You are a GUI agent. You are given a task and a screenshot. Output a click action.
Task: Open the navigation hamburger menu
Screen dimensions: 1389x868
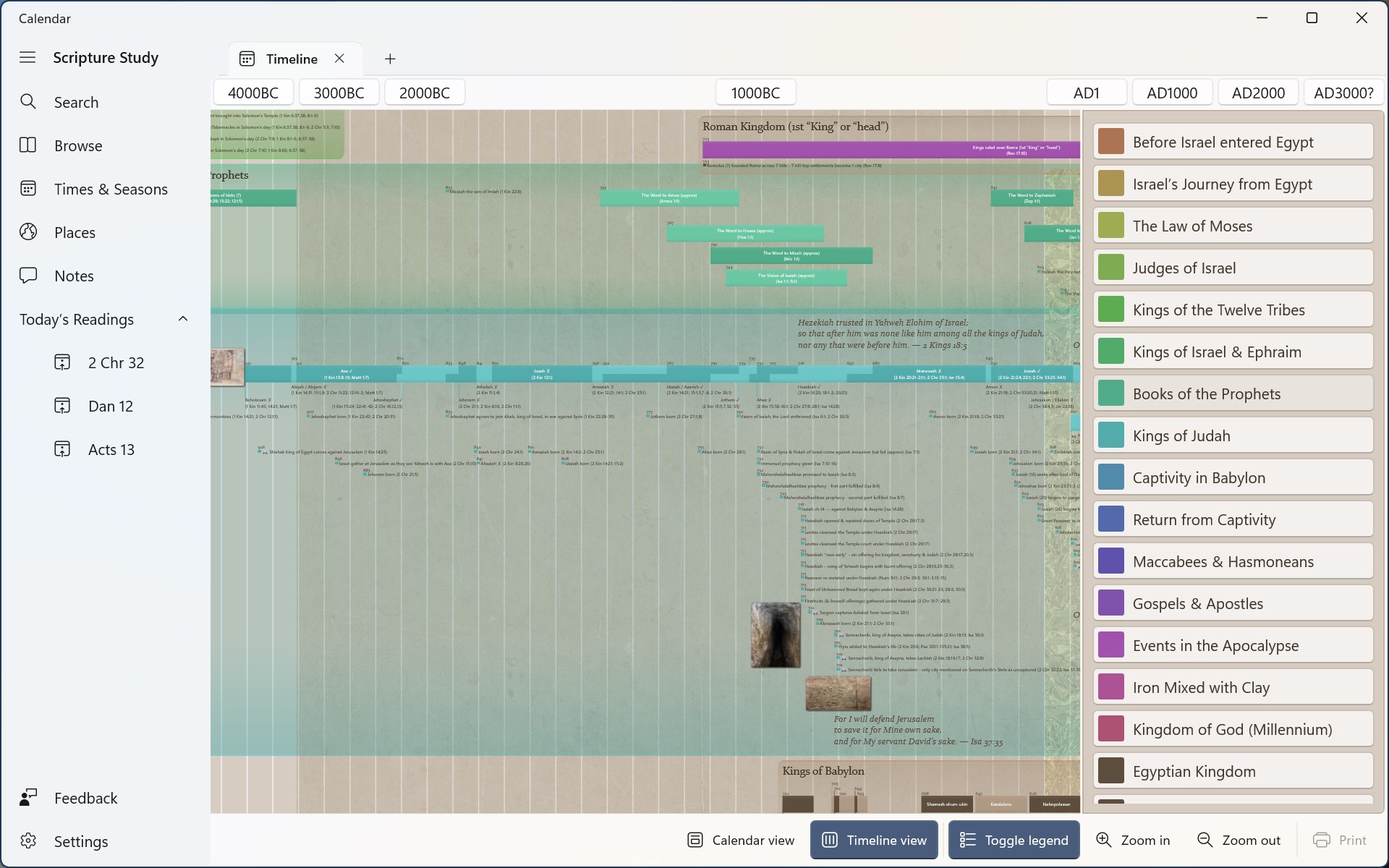(27, 57)
